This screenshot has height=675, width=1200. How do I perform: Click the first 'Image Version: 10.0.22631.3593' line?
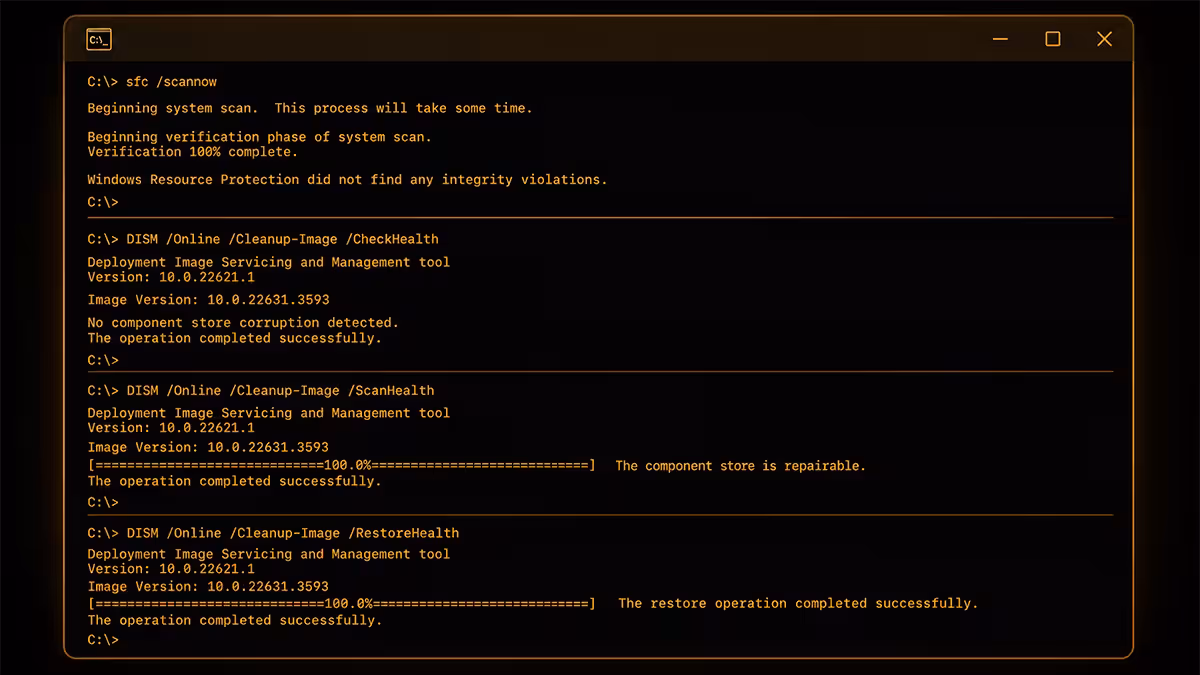click(x=208, y=300)
